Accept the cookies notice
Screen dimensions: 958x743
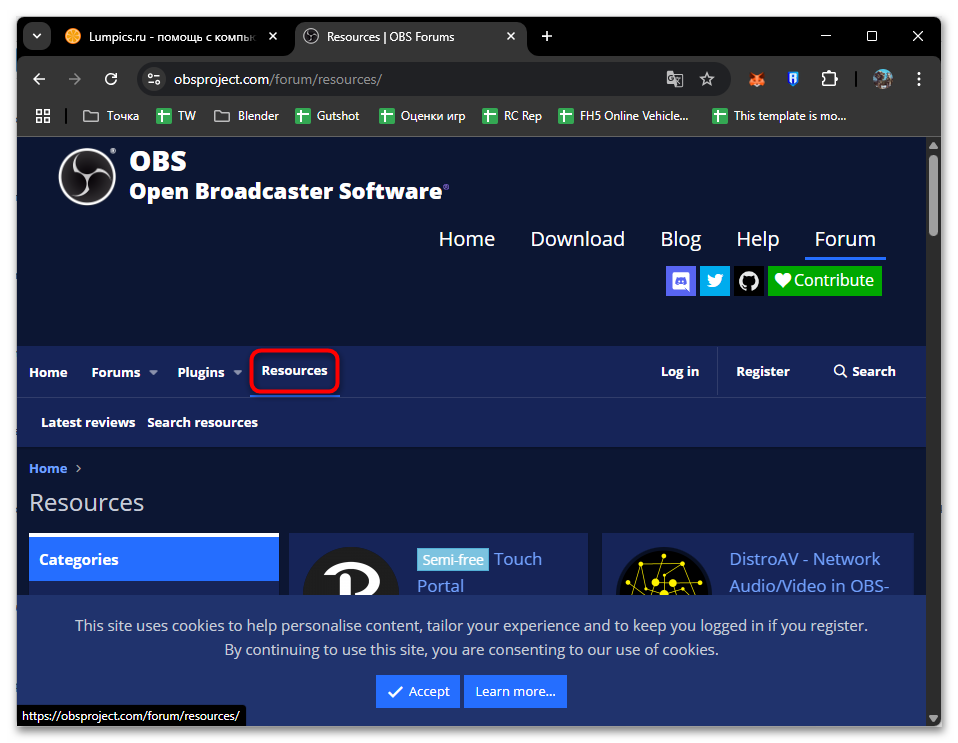click(417, 691)
